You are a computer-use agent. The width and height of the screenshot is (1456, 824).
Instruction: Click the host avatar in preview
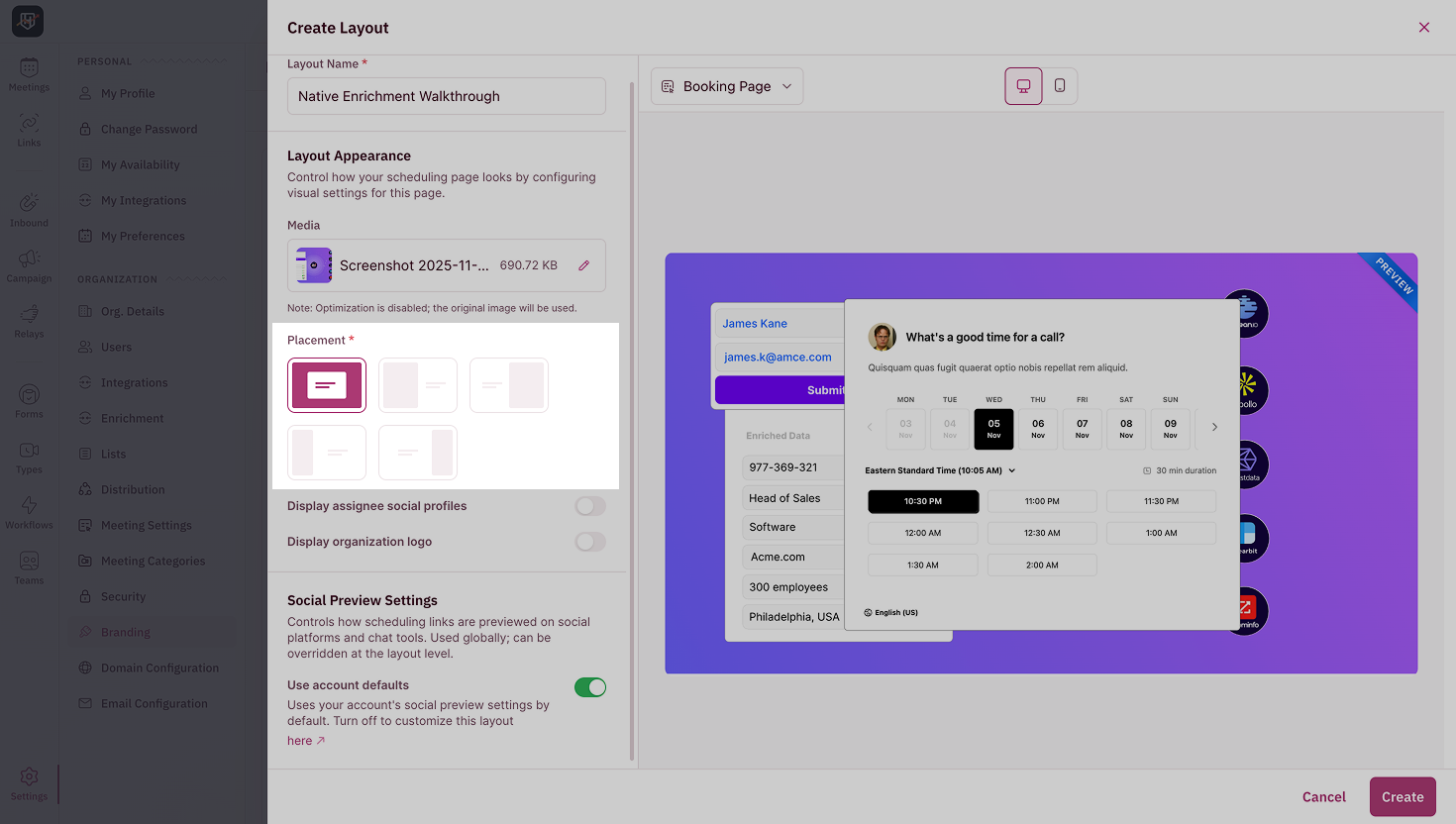point(882,337)
